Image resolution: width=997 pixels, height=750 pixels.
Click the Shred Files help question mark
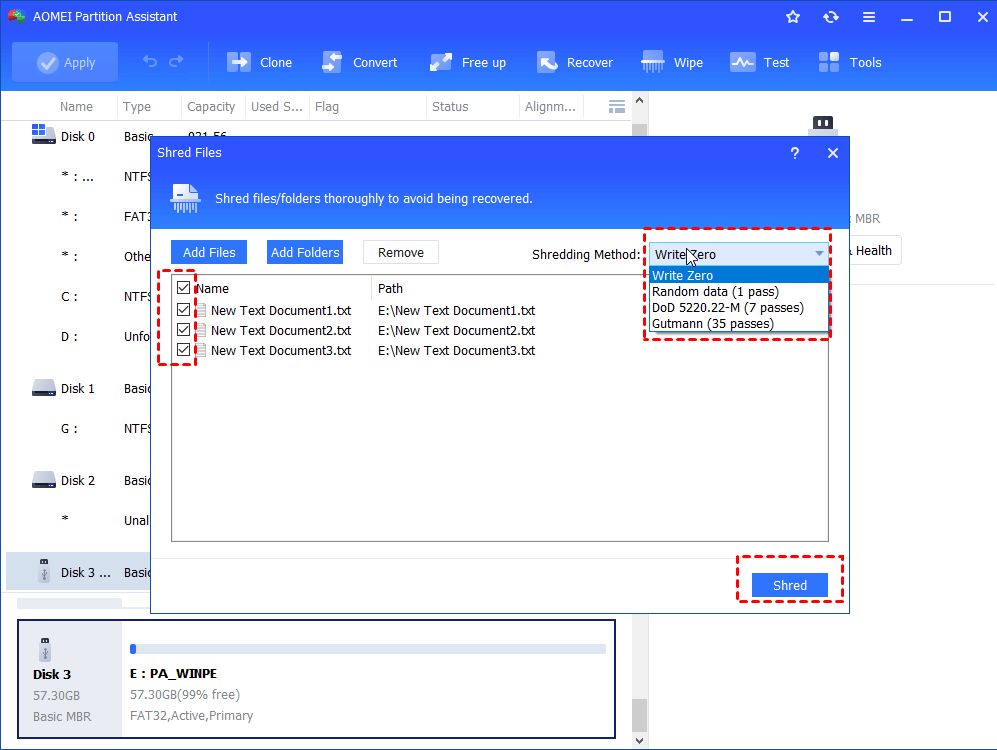click(795, 153)
